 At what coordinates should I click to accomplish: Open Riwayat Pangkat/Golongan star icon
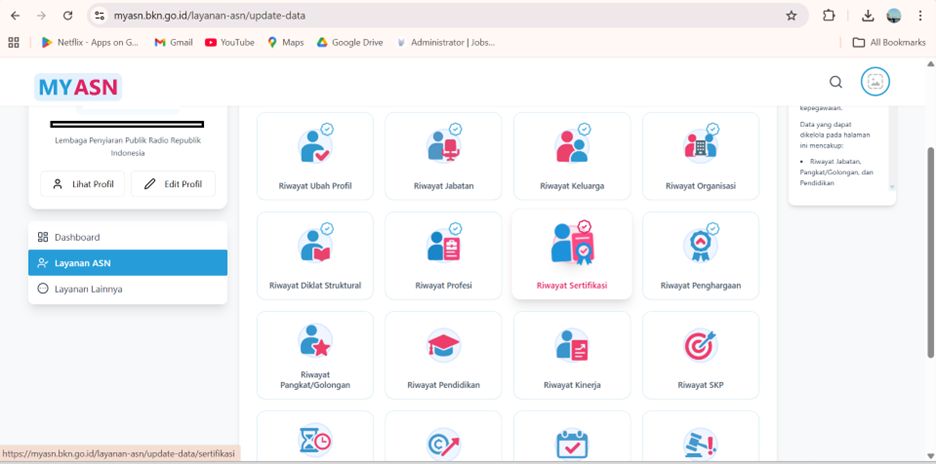(x=315, y=340)
